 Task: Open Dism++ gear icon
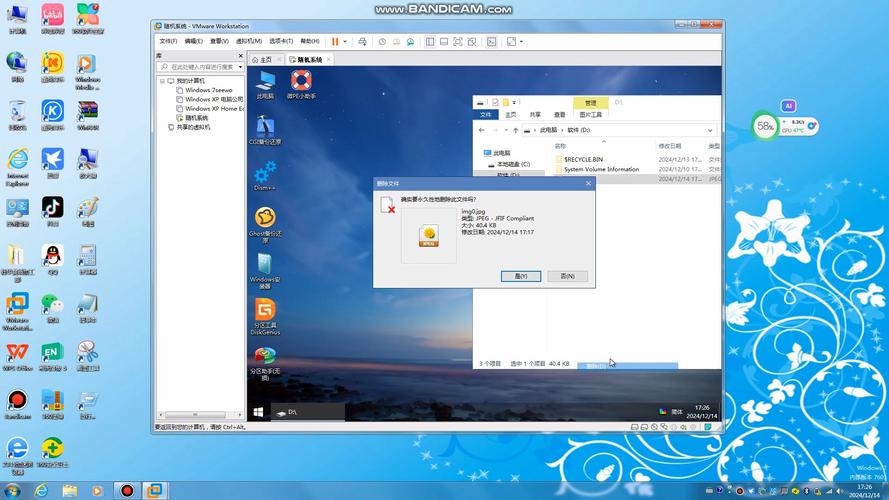click(265, 176)
